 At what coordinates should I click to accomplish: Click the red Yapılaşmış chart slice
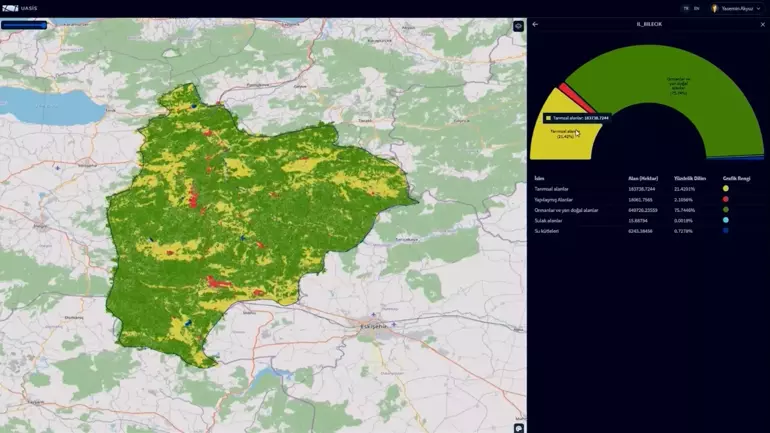coord(576,99)
